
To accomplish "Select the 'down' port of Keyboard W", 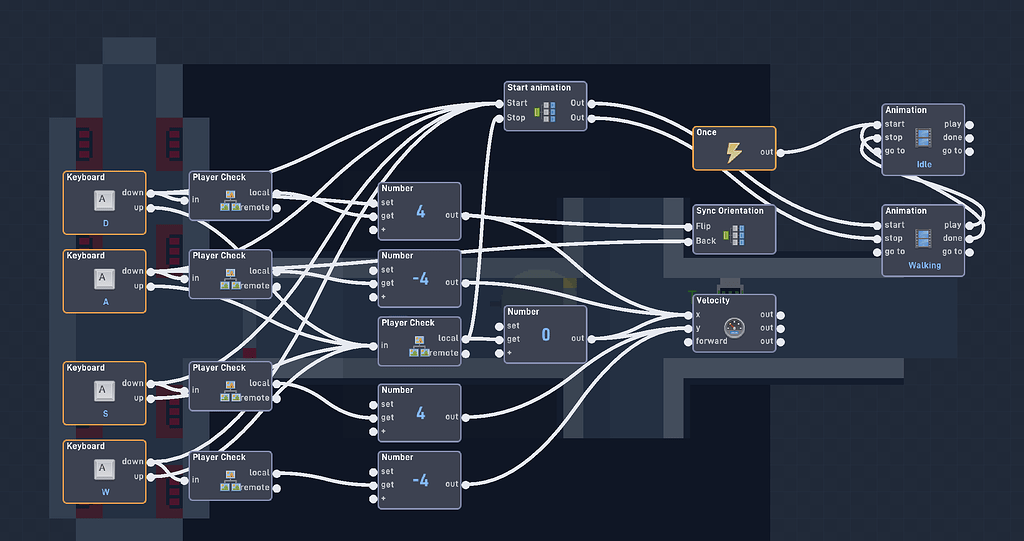I will (x=151, y=462).
